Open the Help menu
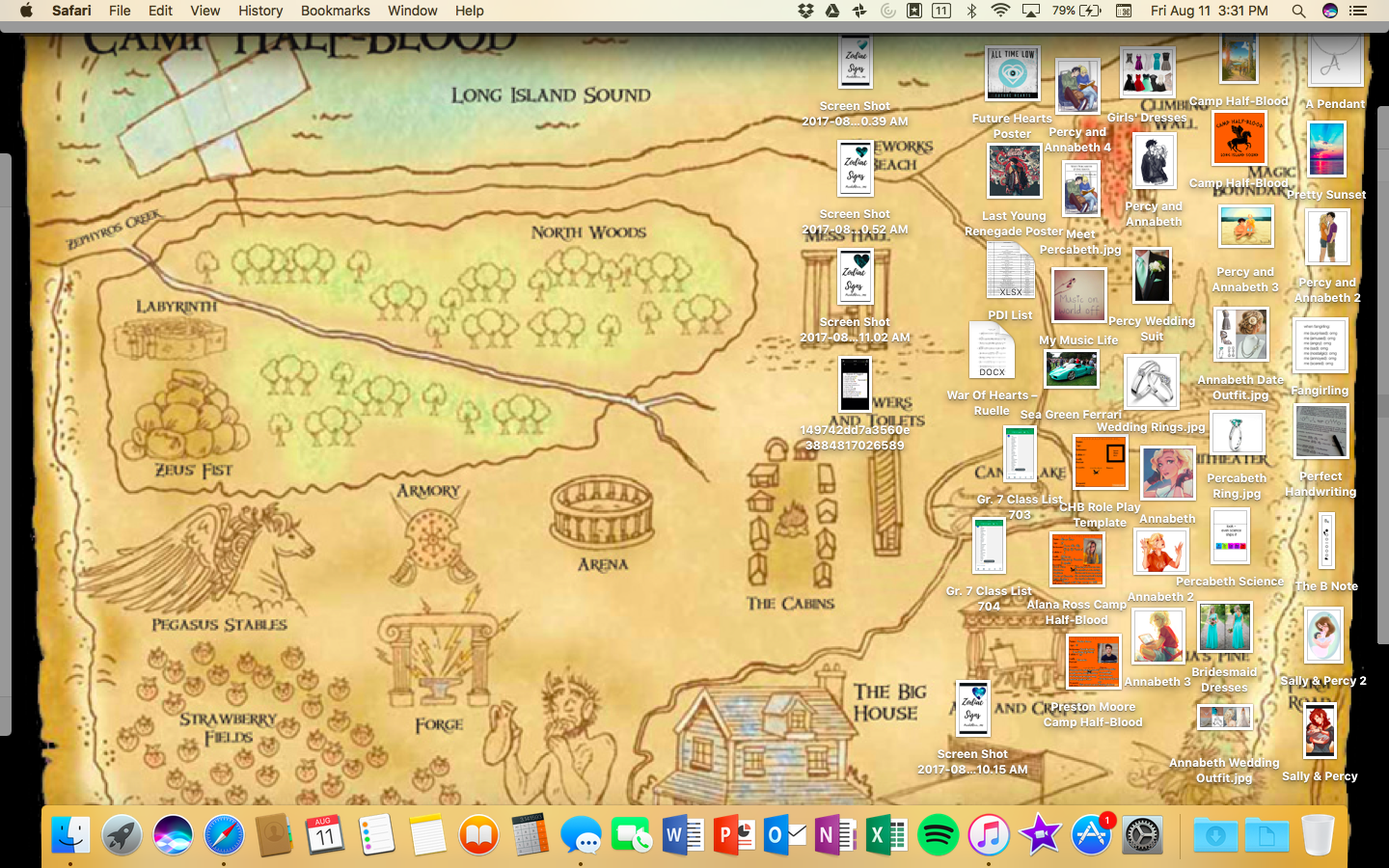The image size is (1389, 868). point(469,11)
